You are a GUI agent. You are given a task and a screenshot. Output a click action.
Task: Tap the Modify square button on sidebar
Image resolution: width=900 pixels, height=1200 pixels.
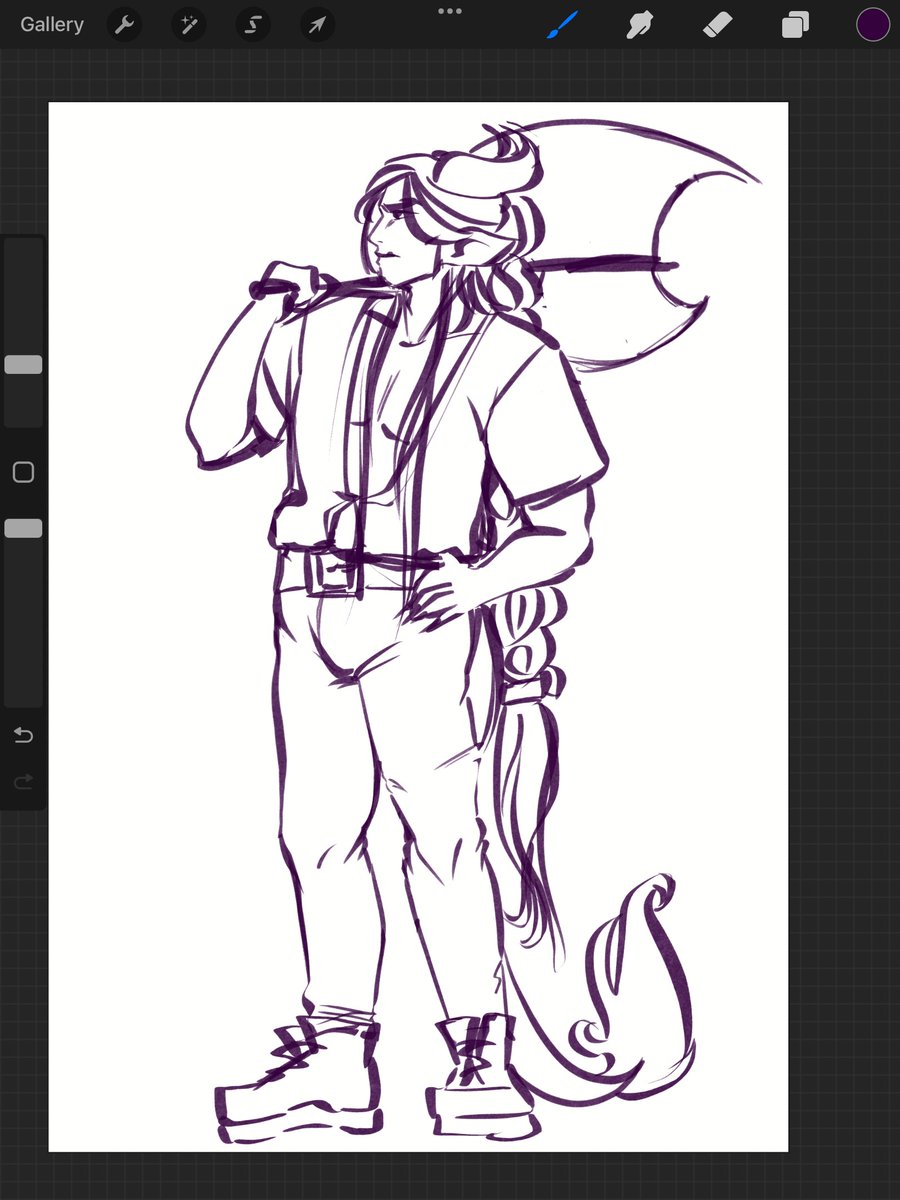(23, 472)
